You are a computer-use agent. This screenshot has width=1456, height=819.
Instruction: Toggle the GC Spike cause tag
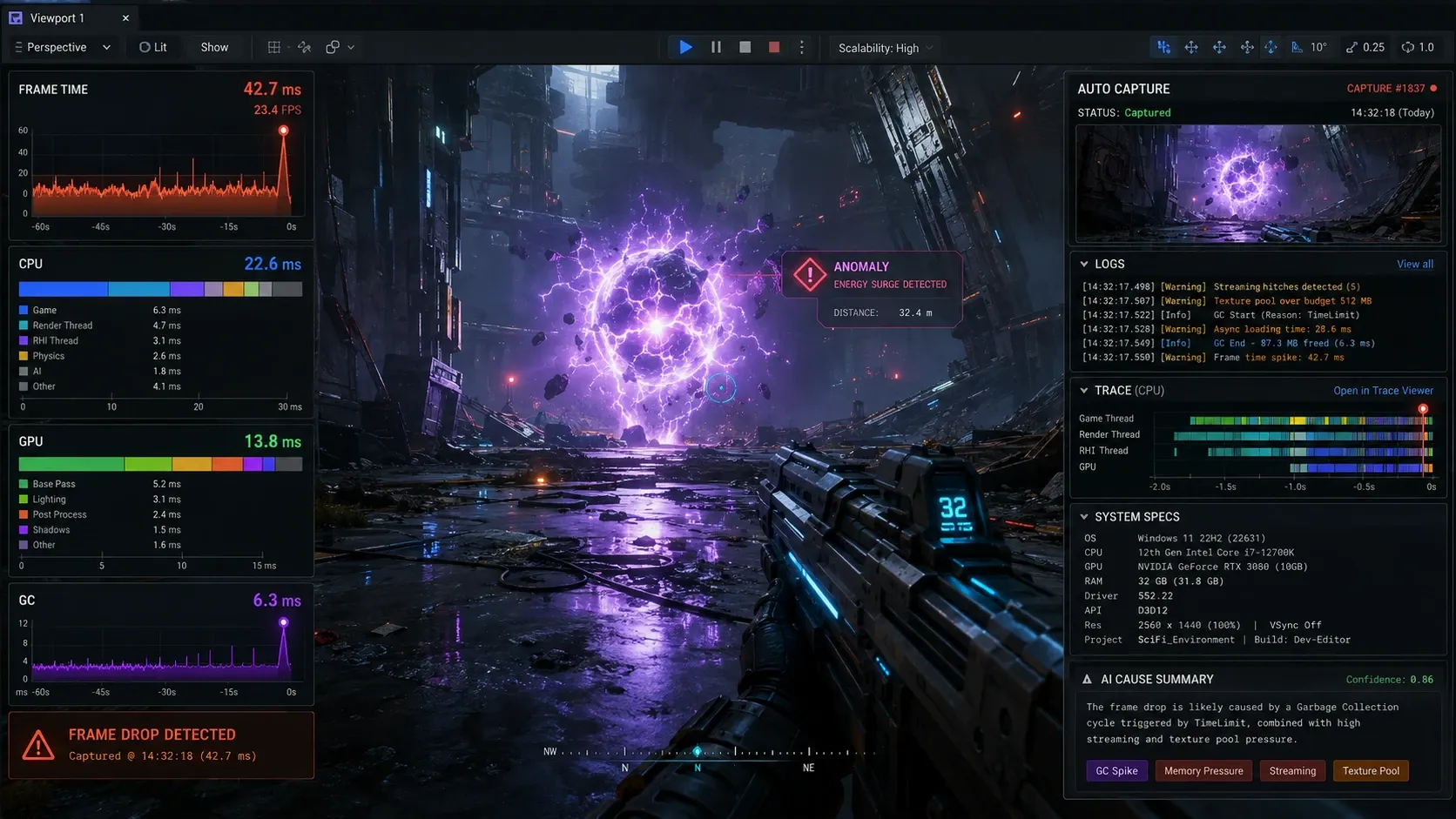[x=1116, y=770]
